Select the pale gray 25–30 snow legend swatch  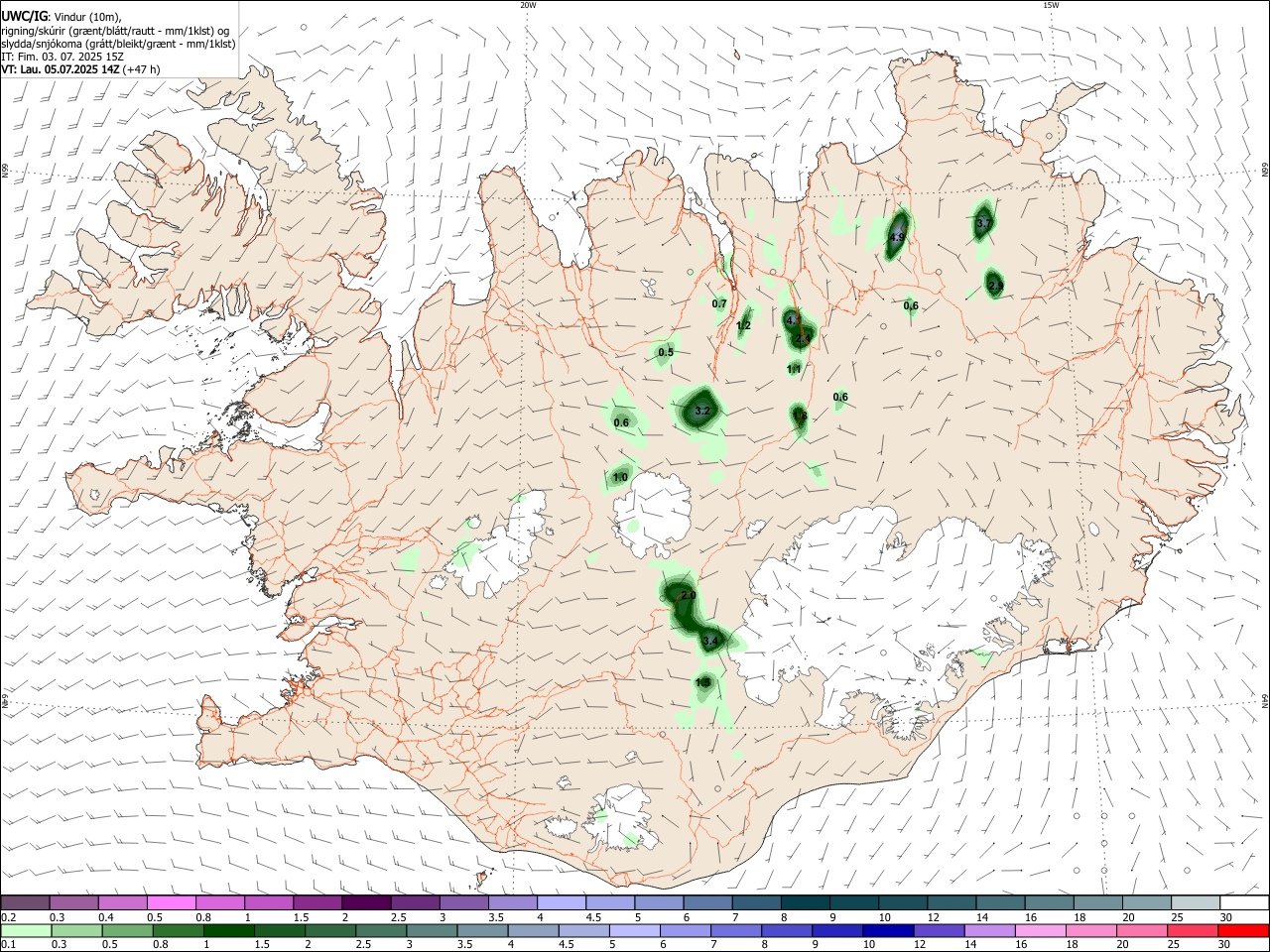coord(1194,903)
